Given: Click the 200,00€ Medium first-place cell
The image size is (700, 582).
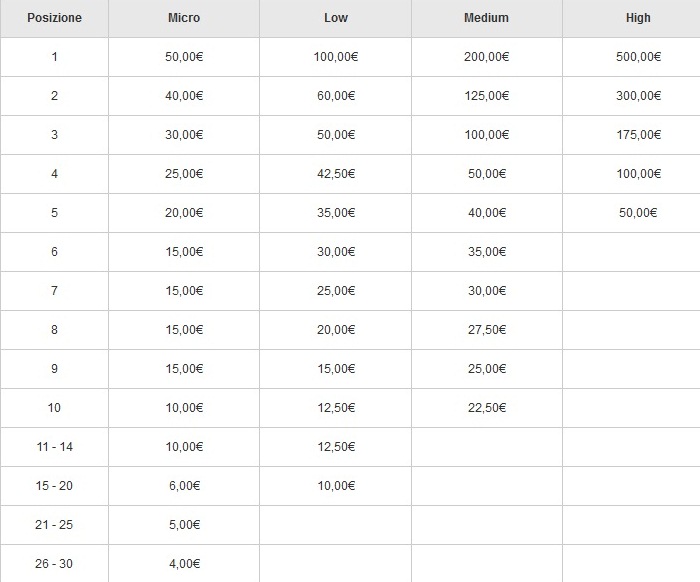Looking at the screenshot, I should point(487,57).
